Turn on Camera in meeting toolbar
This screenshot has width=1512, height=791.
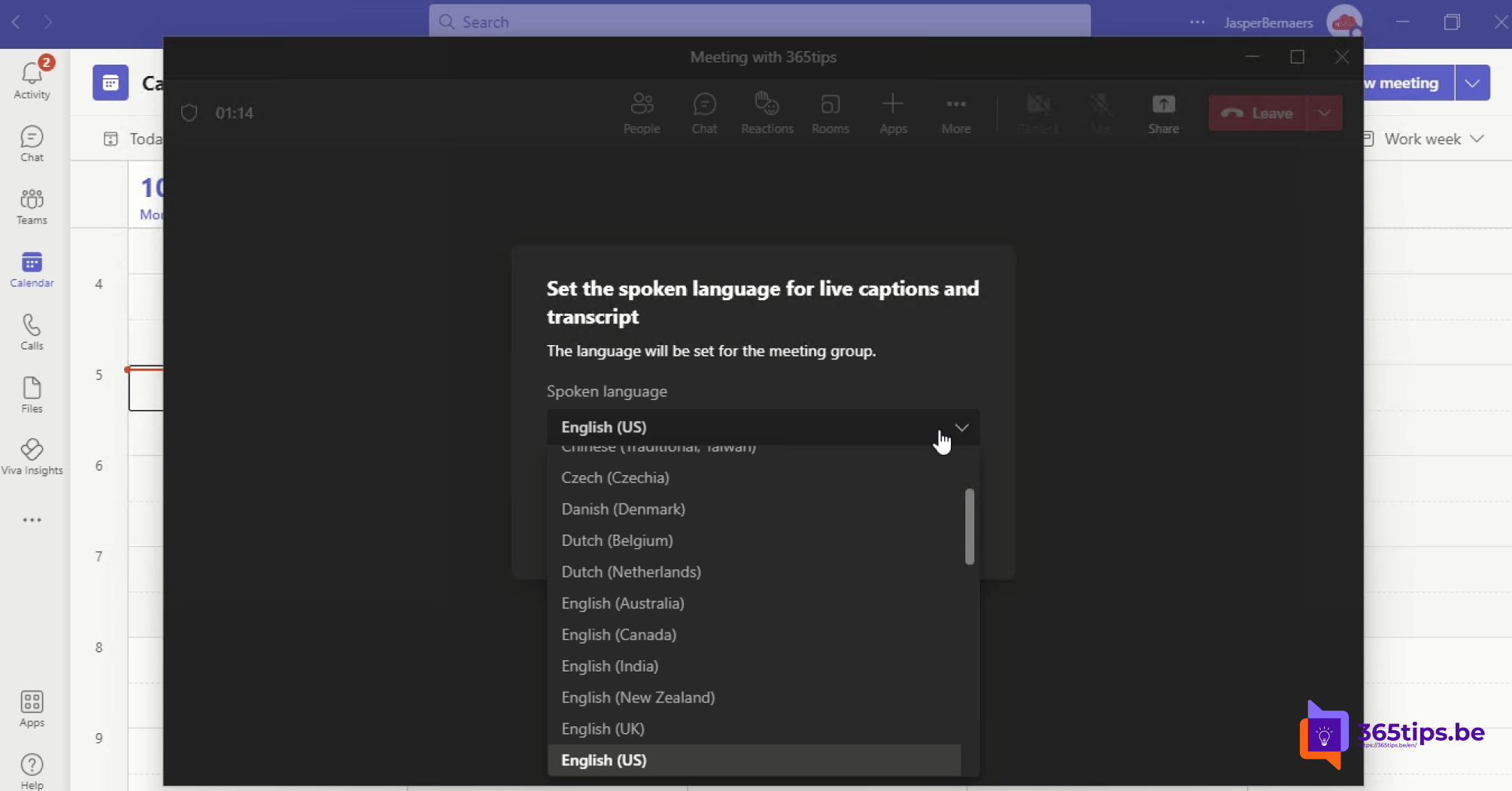(1038, 114)
